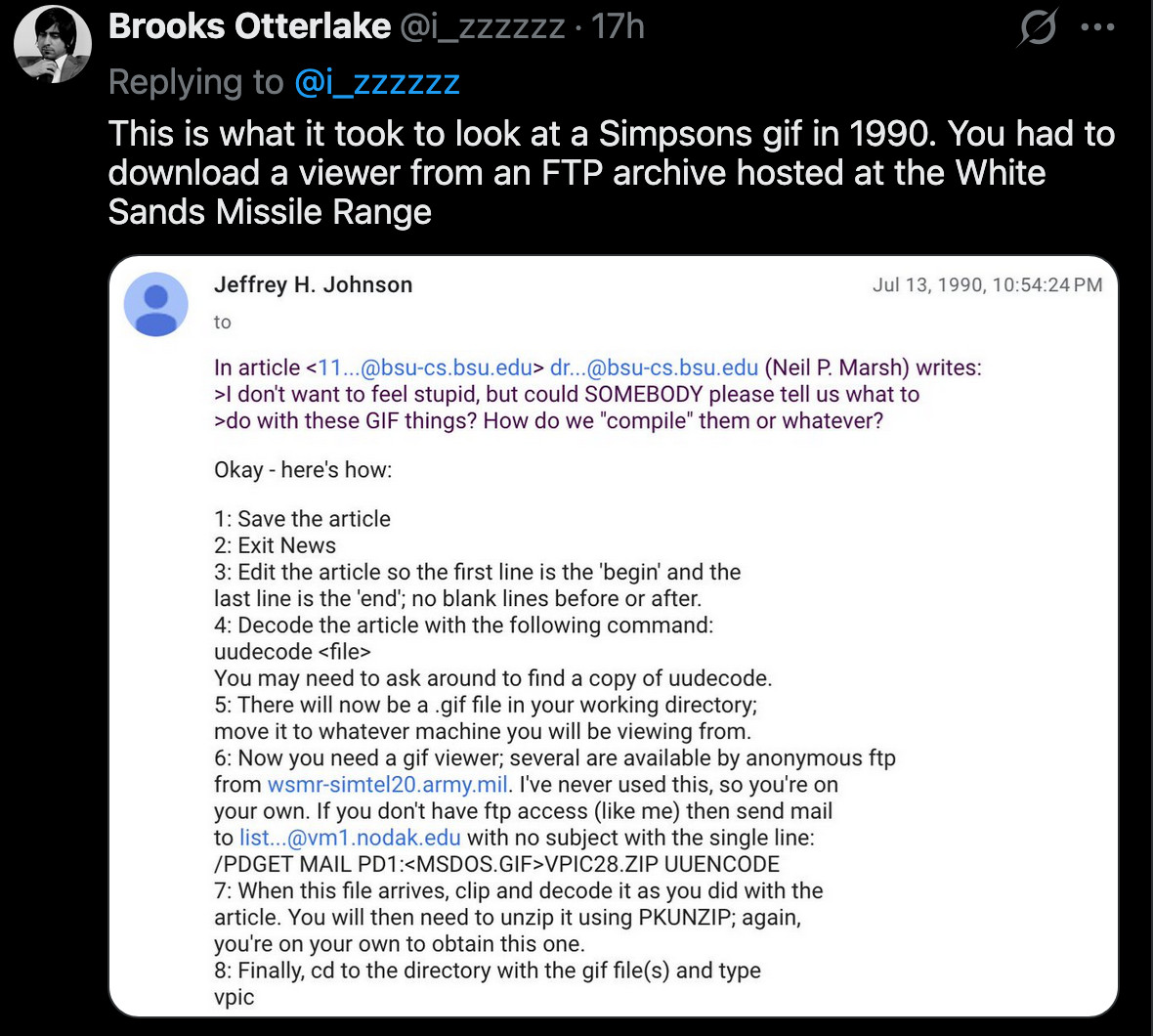This screenshot has height=1036, width=1153.
Task: Click the 11...@bsu-cs.bsu.edu article ID link
Action: click(x=425, y=368)
